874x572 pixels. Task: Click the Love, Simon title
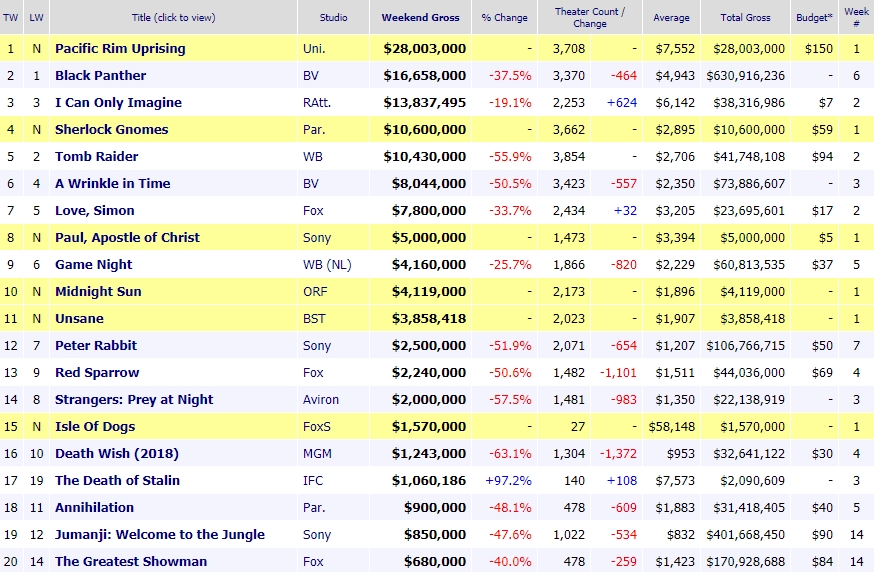tap(95, 211)
